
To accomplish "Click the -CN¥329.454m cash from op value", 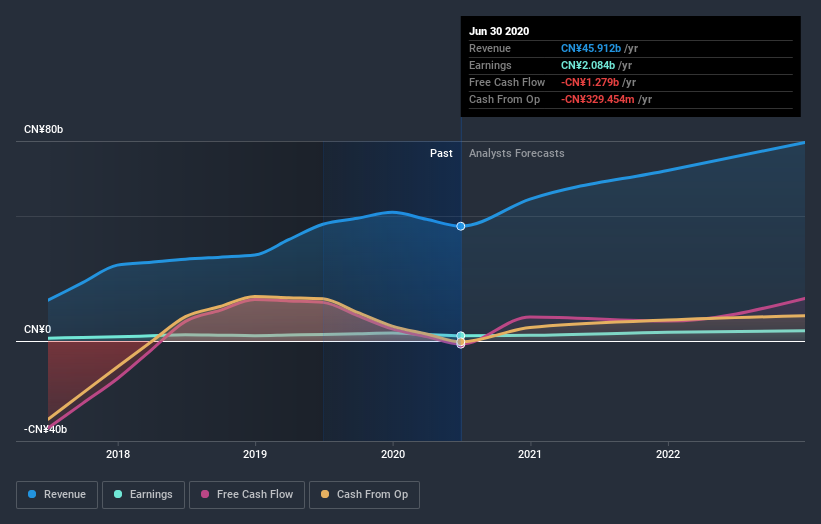I will click(x=597, y=99).
